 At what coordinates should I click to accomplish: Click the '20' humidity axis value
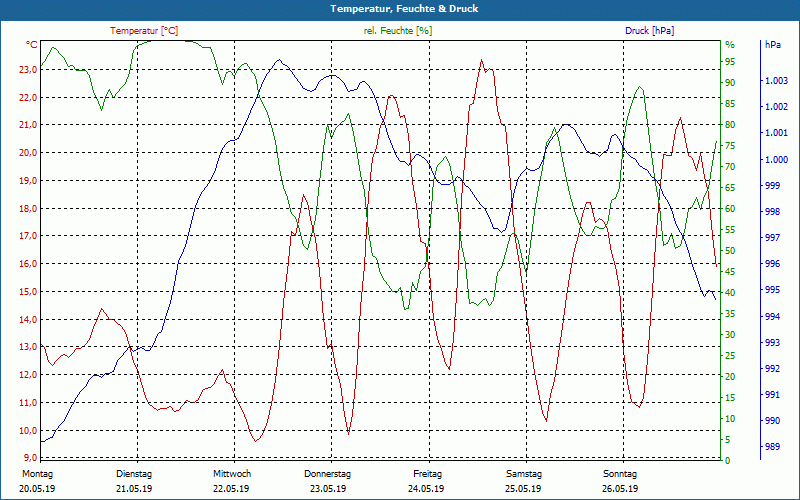(730, 377)
